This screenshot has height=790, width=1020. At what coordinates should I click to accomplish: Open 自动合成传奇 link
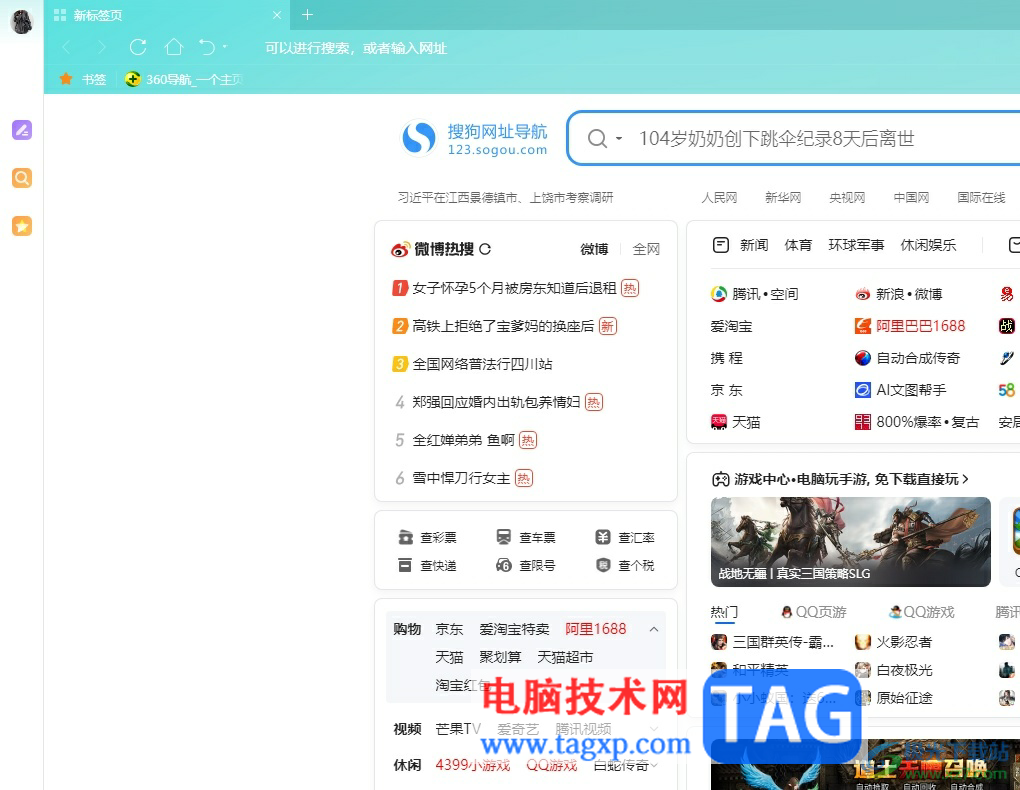907,358
